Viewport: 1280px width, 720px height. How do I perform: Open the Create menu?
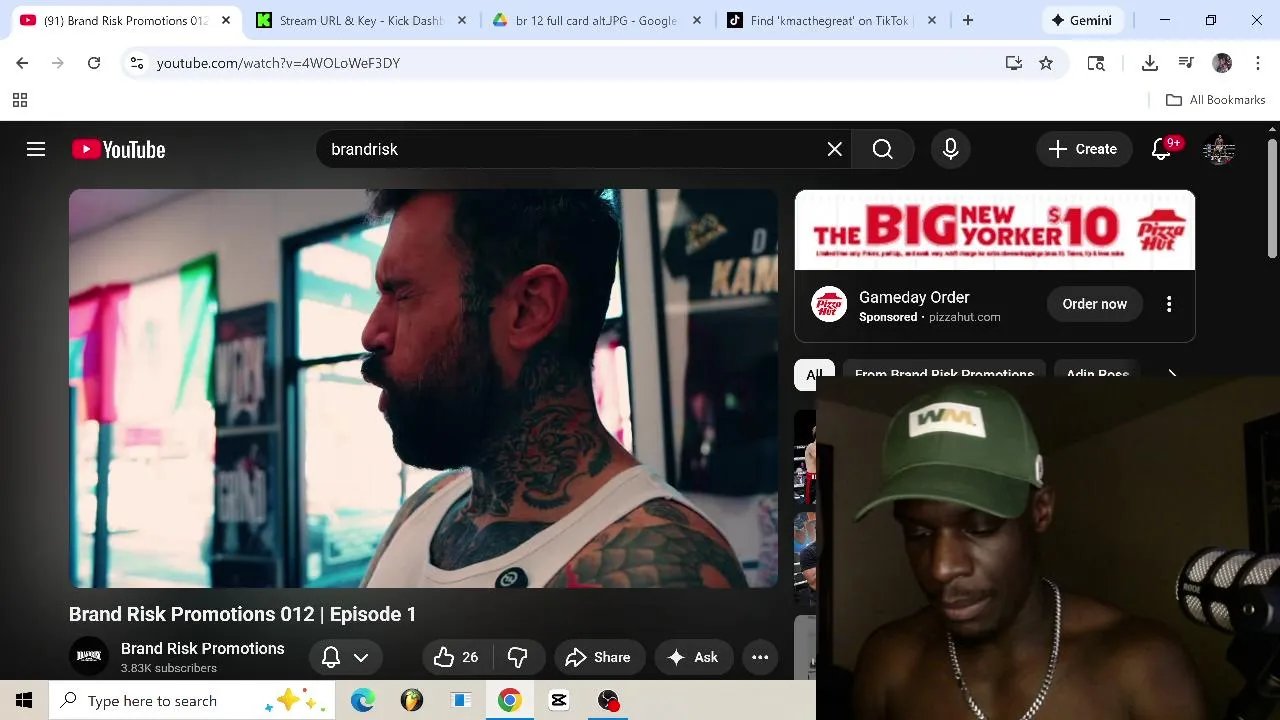point(1083,149)
